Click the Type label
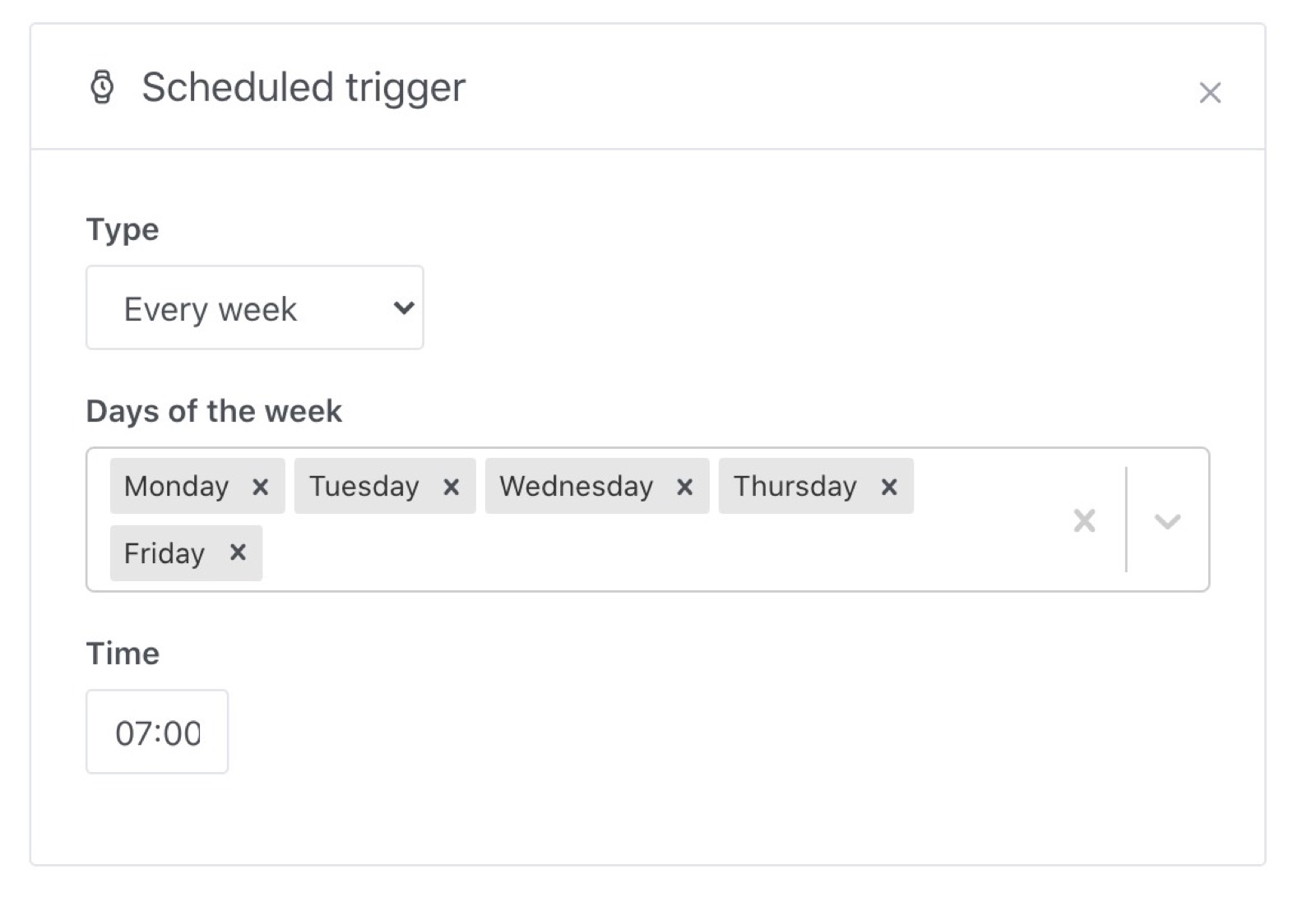This screenshot has height=920, width=1316. pos(122,230)
